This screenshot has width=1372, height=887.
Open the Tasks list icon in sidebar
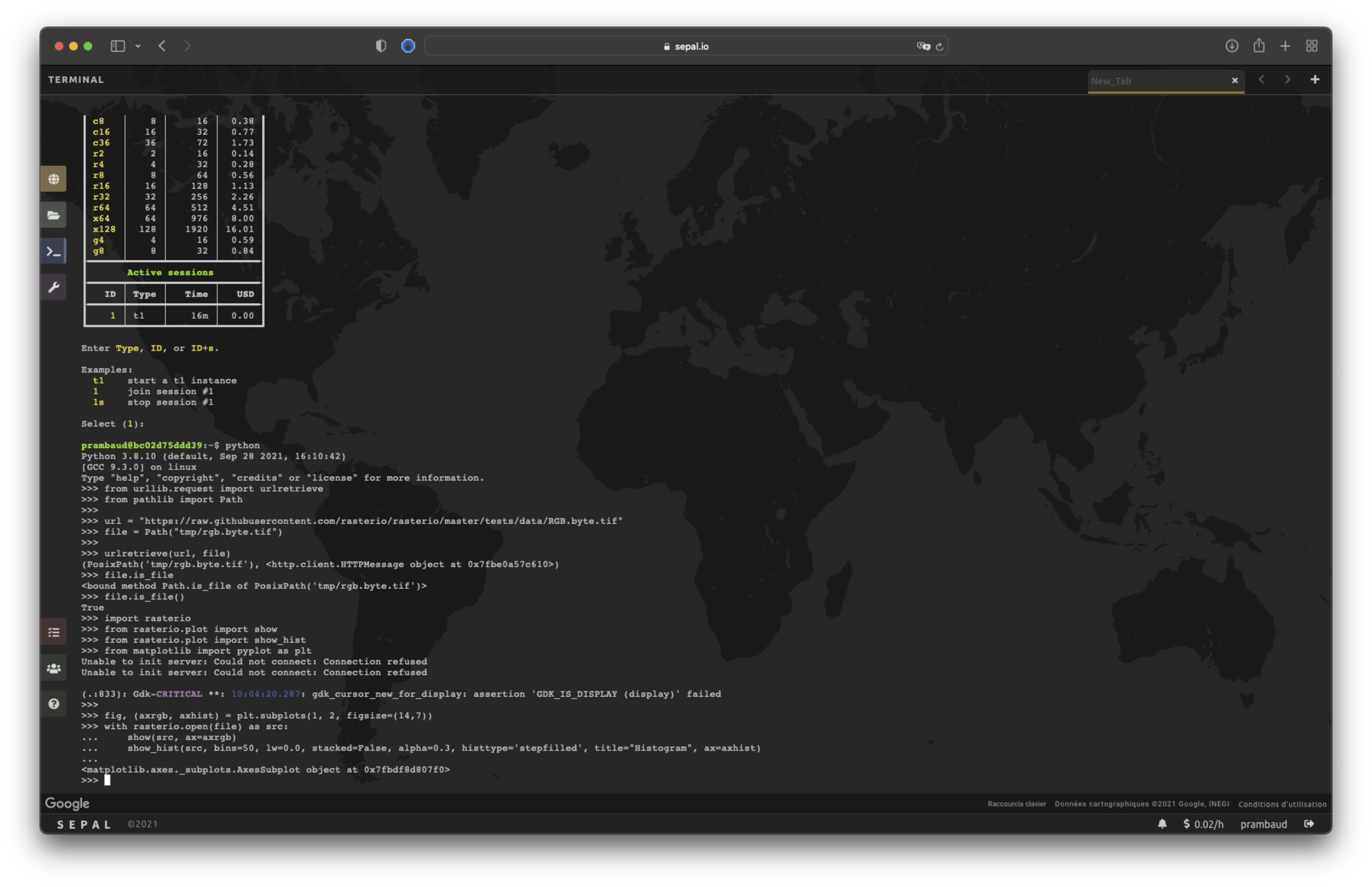(x=54, y=632)
